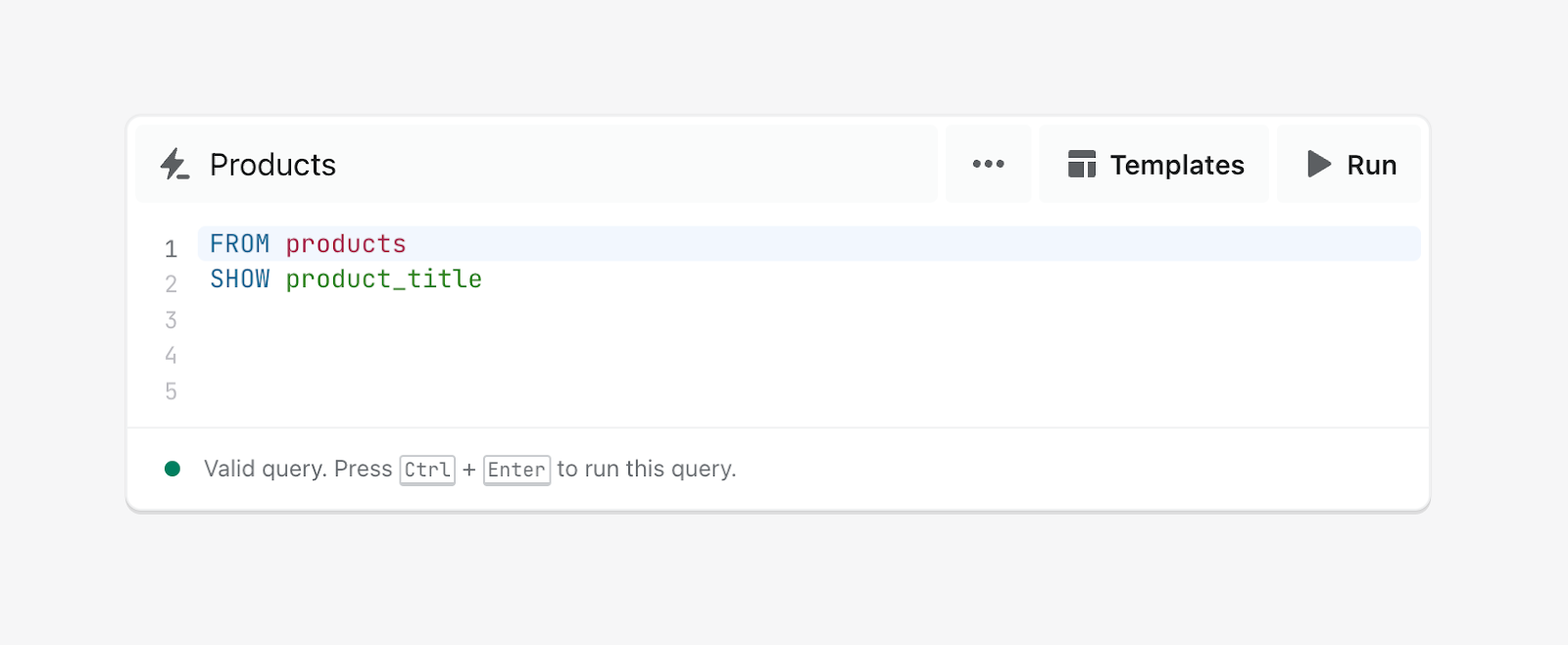Click the Products query title

pos(272,165)
